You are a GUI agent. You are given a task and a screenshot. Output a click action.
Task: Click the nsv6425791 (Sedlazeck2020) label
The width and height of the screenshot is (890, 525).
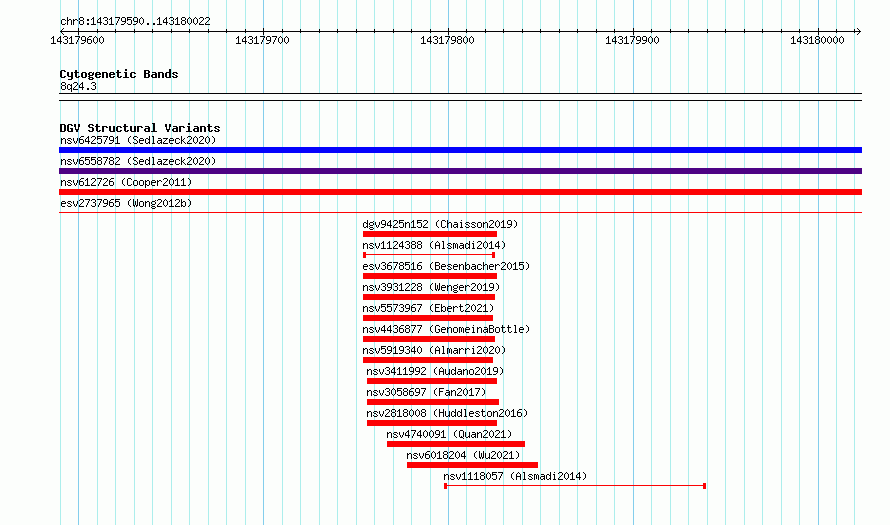click(x=138, y=140)
